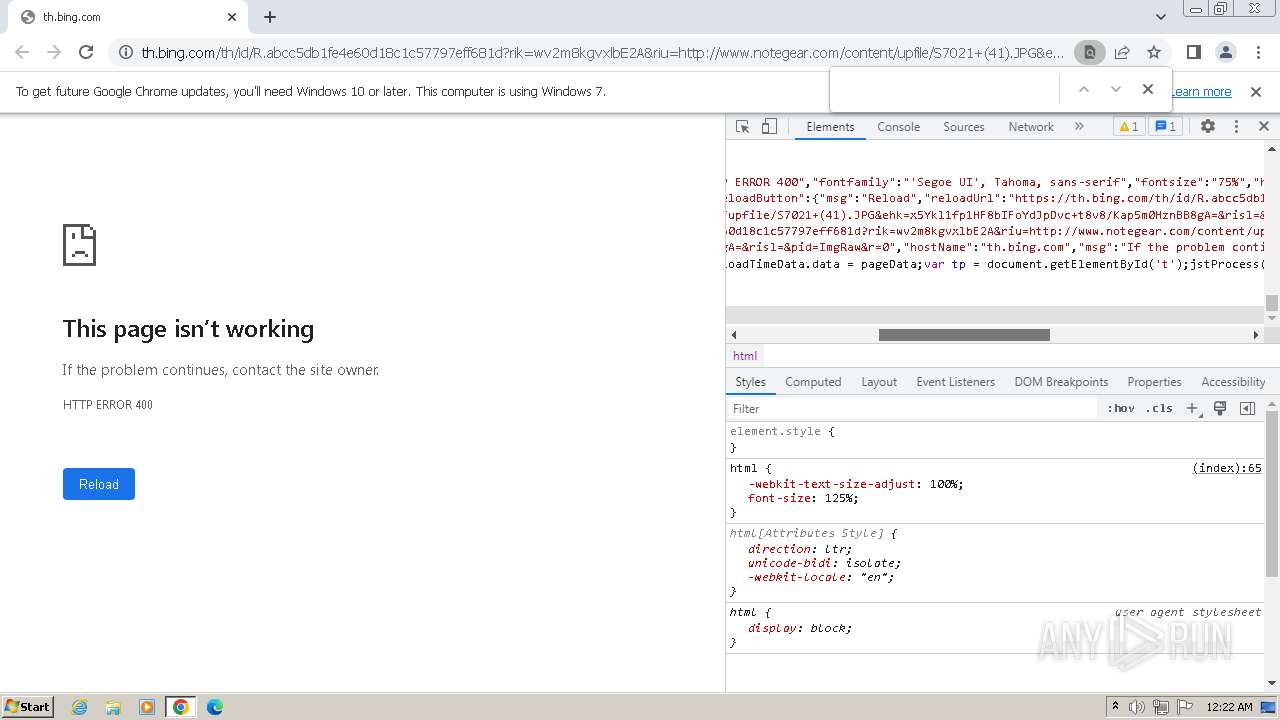The width and height of the screenshot is (1280, 720).
Task: Open Chrome three-dot menu
Action: click(1257, 53)
